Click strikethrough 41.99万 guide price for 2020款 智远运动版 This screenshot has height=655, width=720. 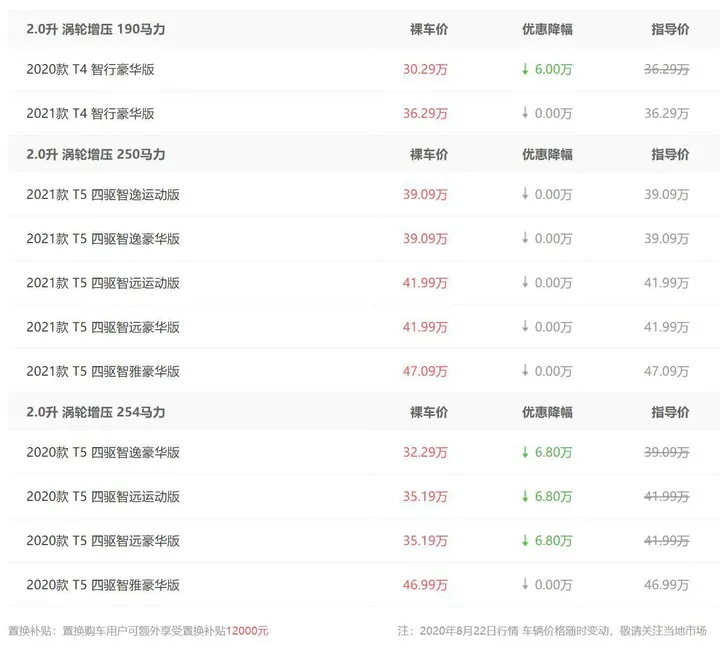(x=667, y=497)
